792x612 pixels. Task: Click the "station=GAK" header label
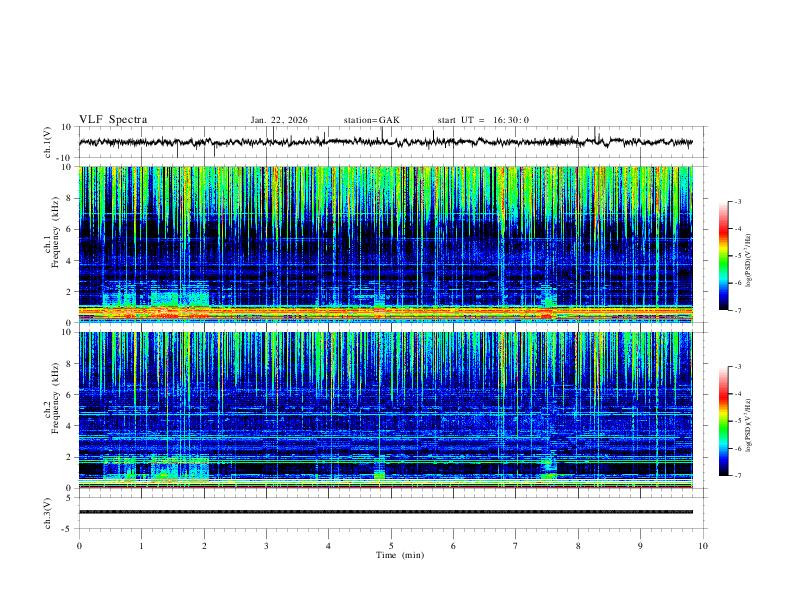371,120
